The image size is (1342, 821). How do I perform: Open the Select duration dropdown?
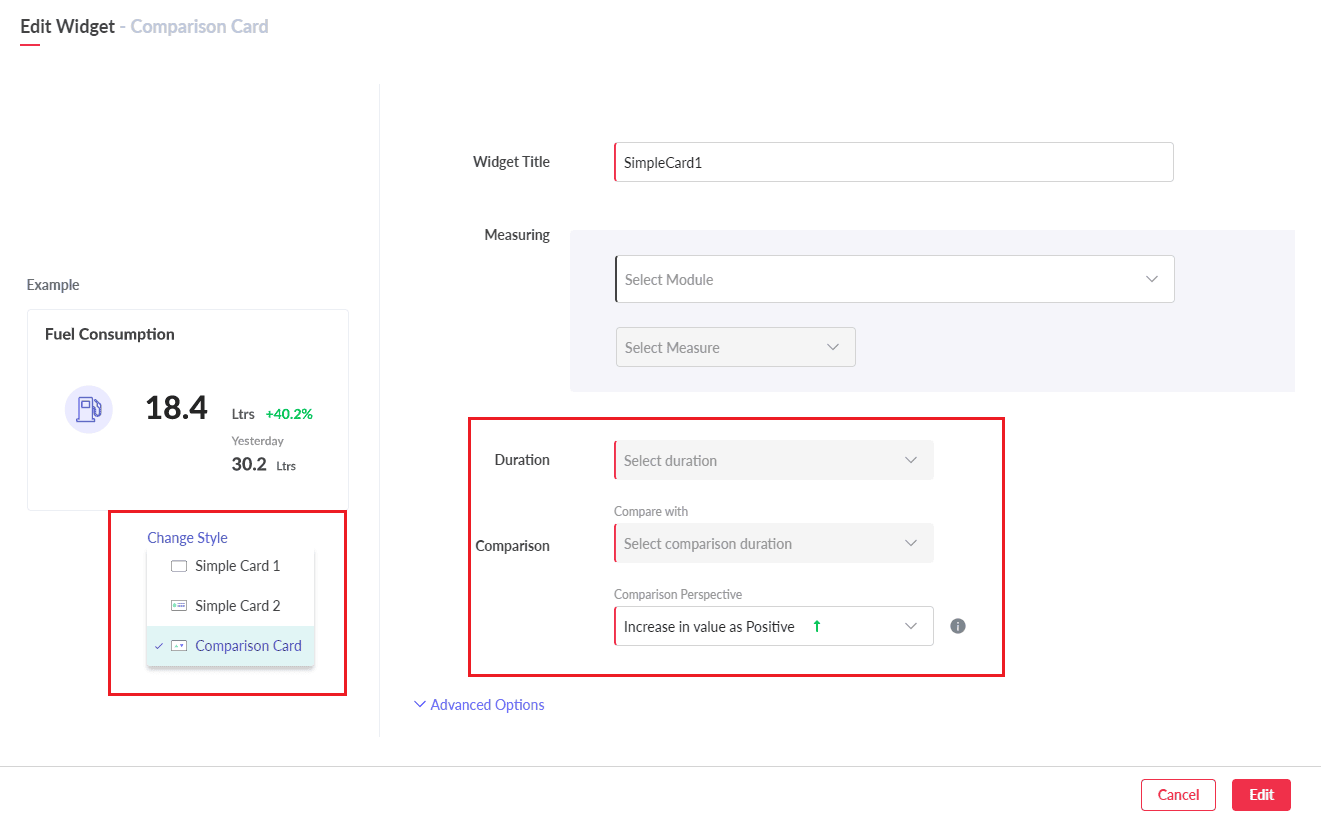773,461
